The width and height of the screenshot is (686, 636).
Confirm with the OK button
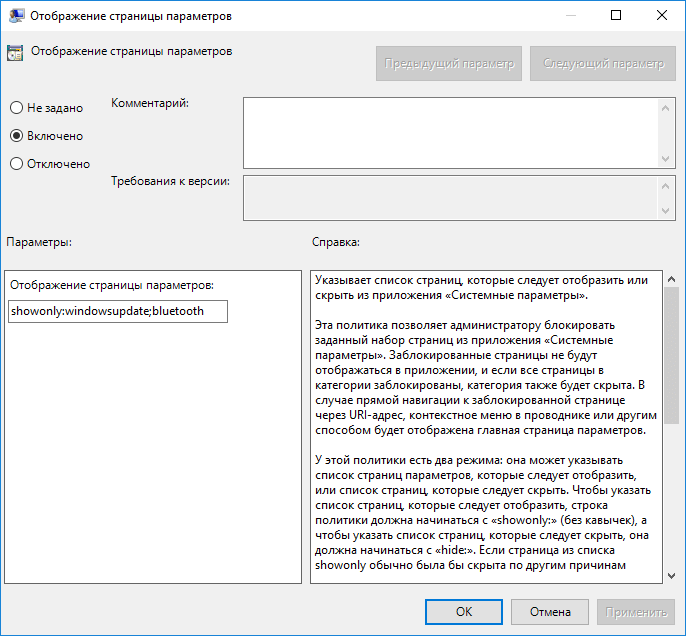pos(464,612)
